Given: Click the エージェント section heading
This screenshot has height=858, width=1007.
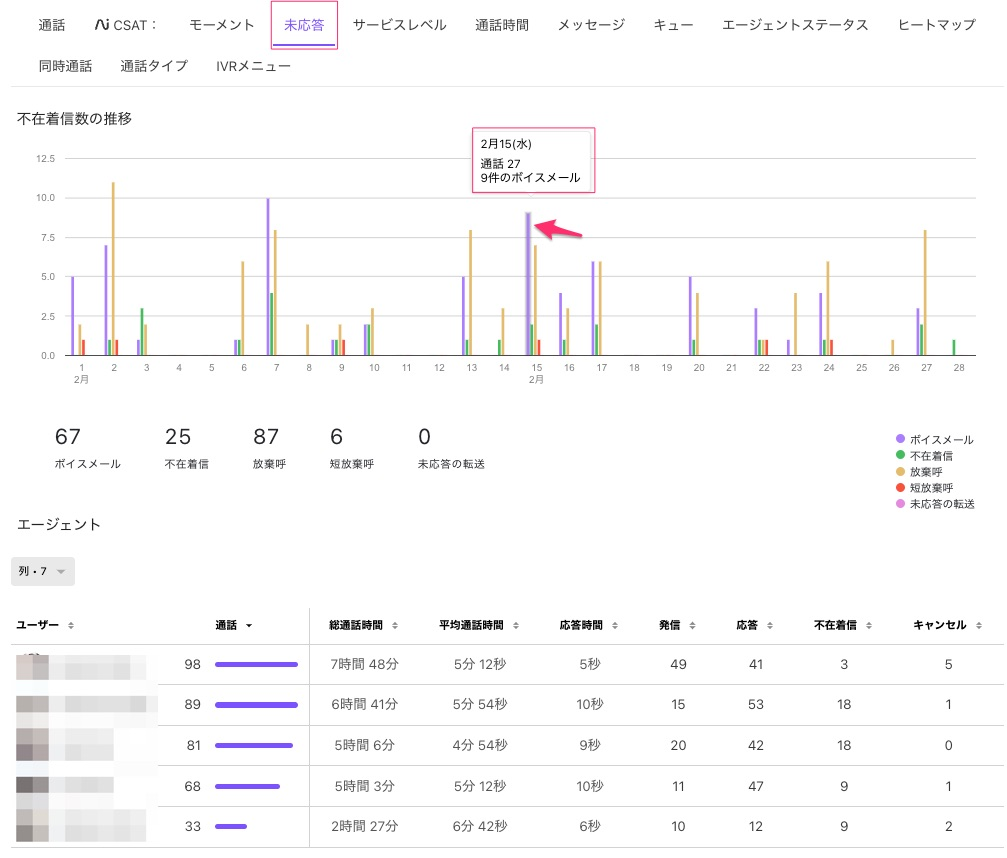Looking at the screenshot, I should [x=59, y=525].
